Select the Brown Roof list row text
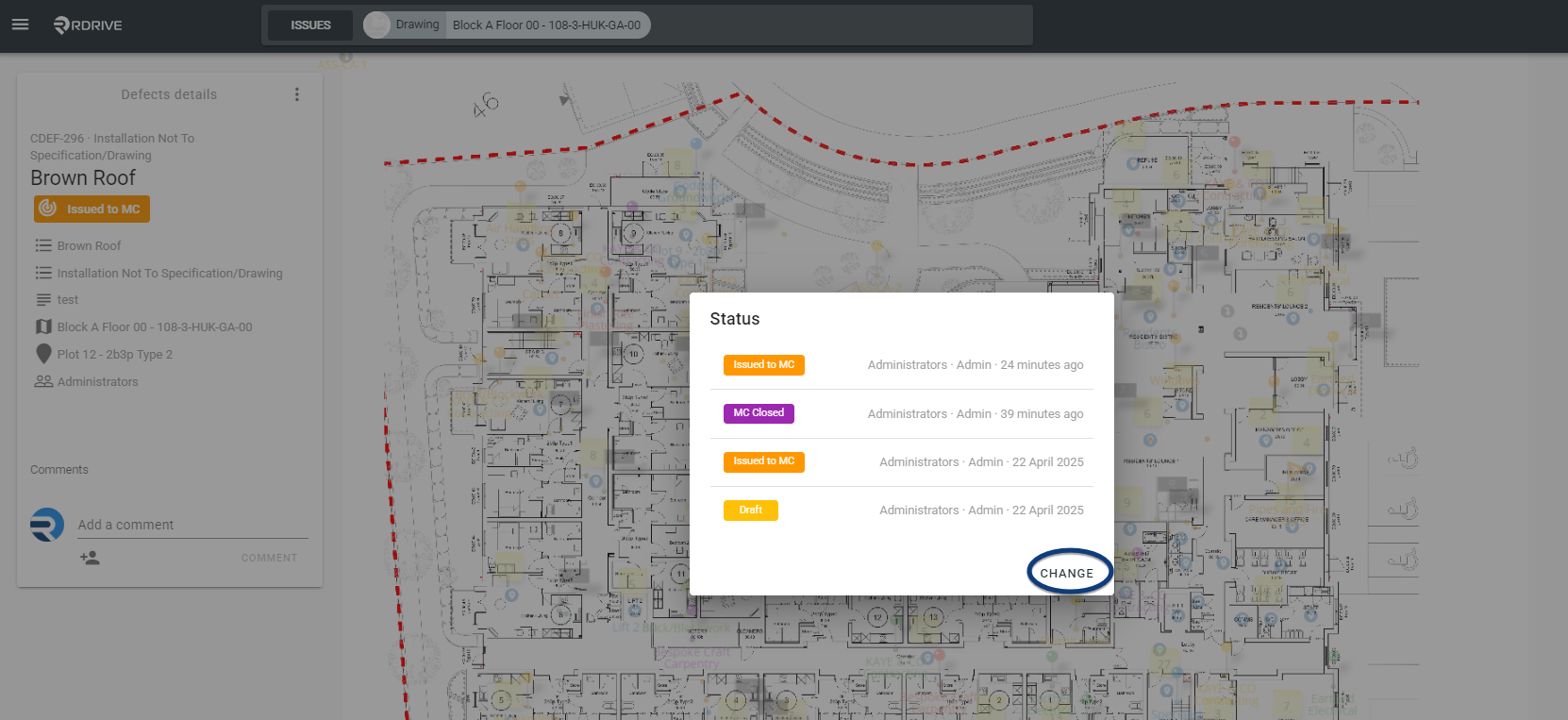1568x720 pixels. coord(89,246)
